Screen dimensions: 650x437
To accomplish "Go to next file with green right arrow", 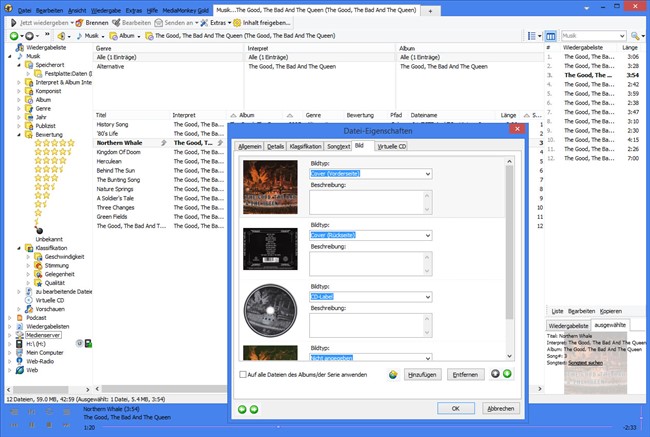I will pyautogui.click(x=254, y=409).
